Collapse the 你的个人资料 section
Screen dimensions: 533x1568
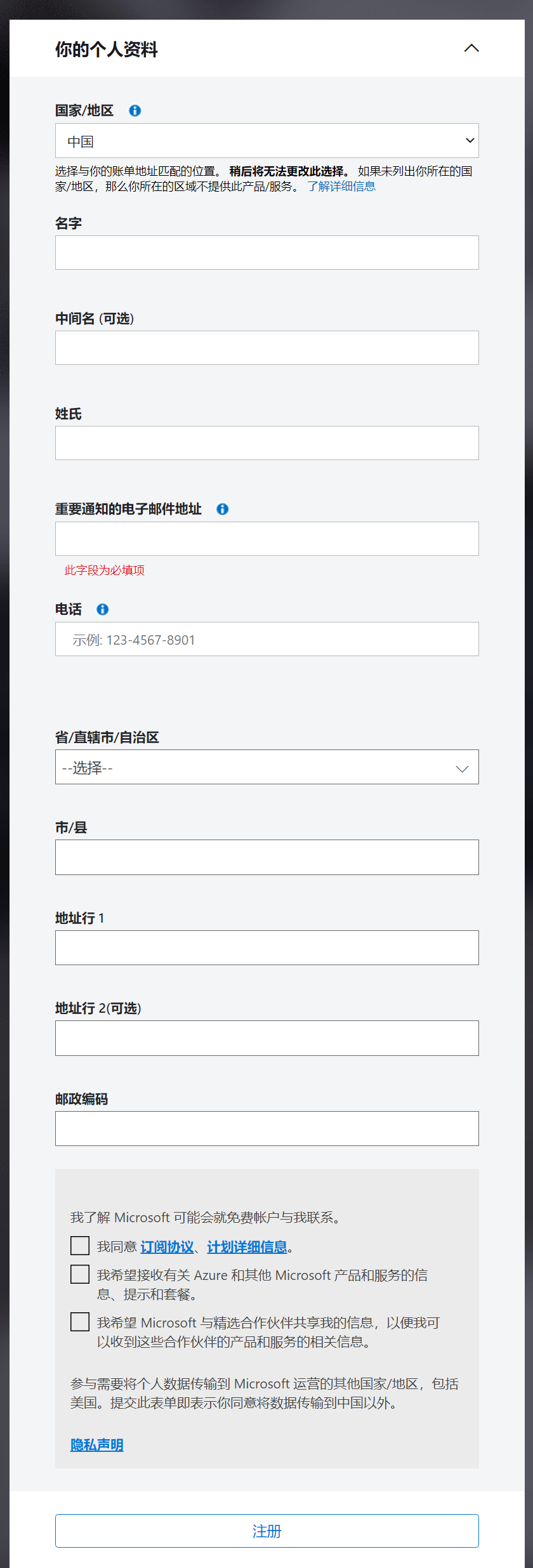coord(471,48)
